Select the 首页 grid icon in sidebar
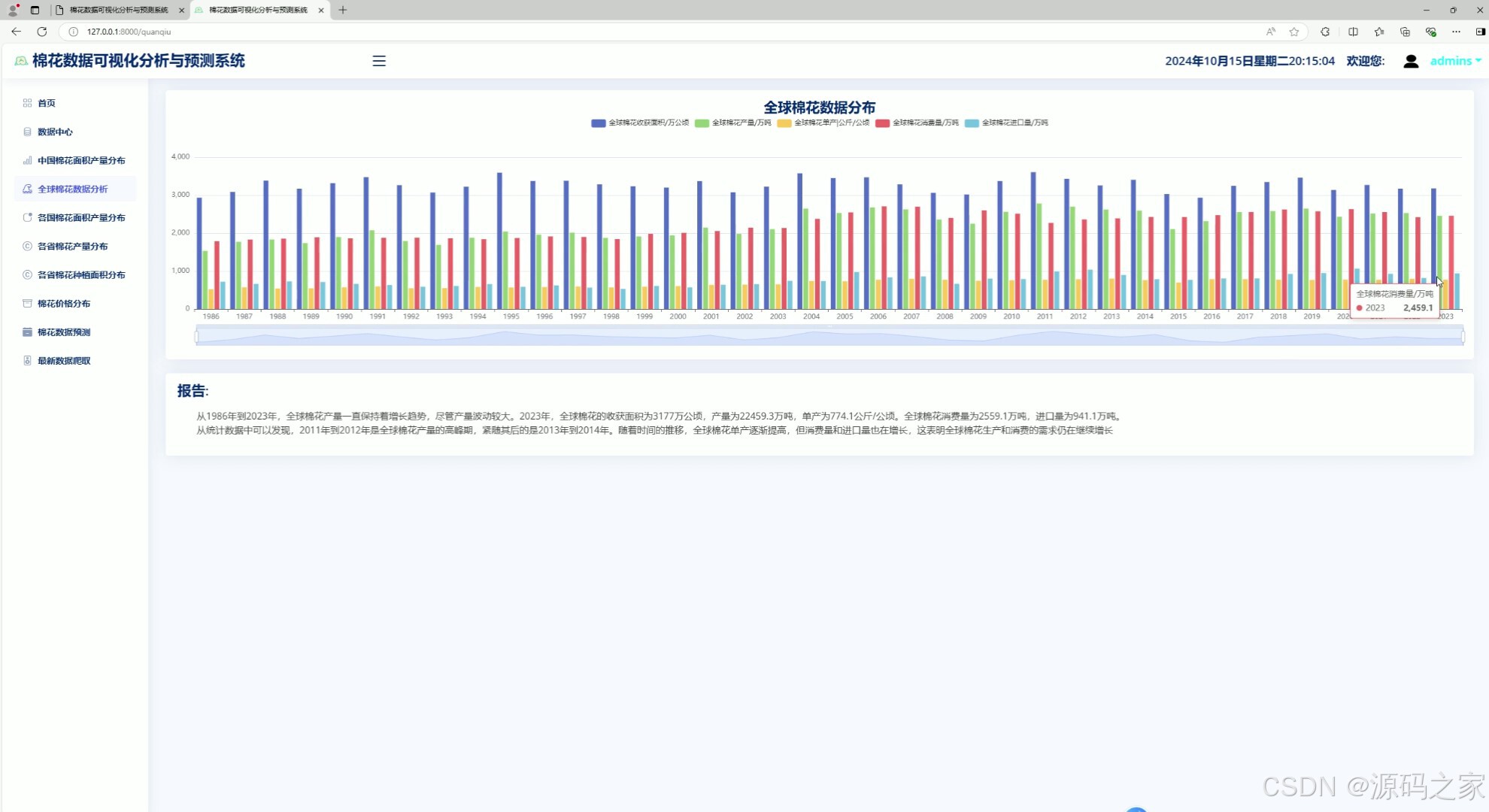 (27, 103)
